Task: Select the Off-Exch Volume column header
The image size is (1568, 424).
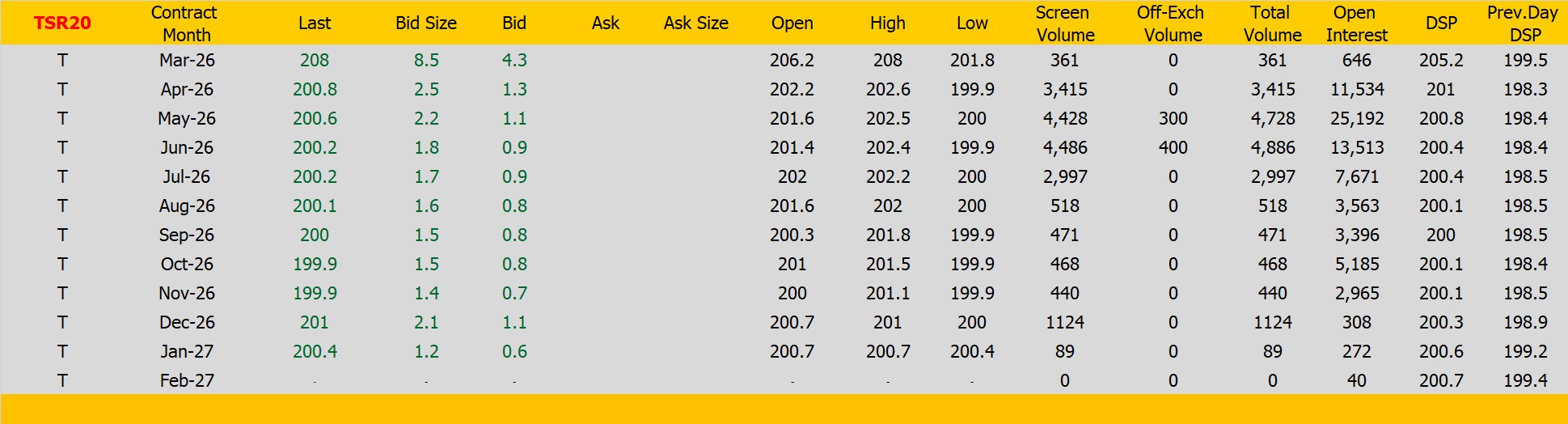Action: tap(1172, 23)
